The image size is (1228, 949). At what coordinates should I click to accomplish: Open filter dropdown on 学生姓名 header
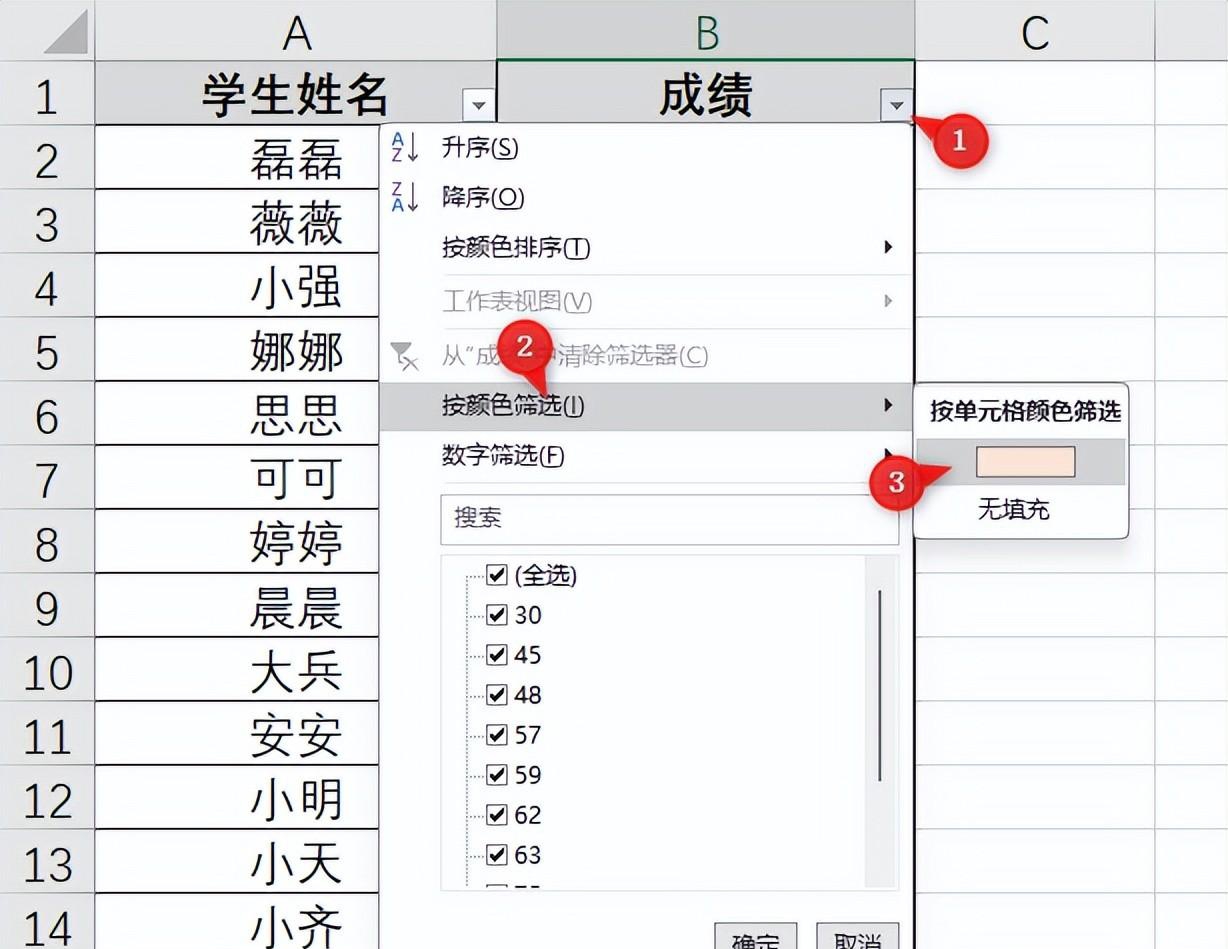click(x=478, y=105)
